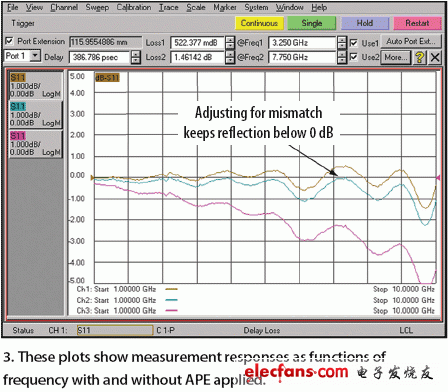Toggle the Use1 checkbox

[x=354, y=43]
